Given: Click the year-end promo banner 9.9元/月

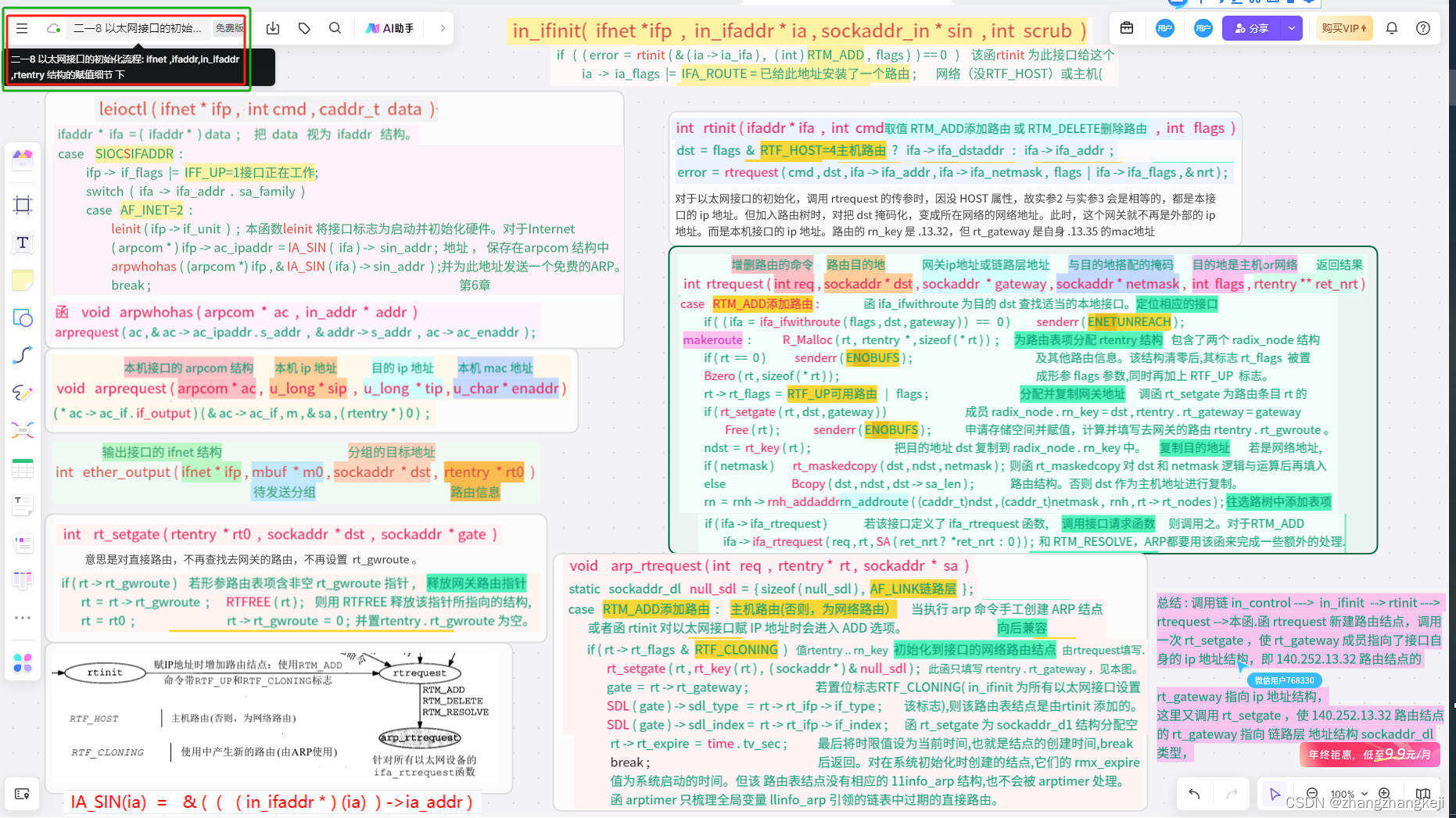Looking at the screenshot, I should point(1369,755).
